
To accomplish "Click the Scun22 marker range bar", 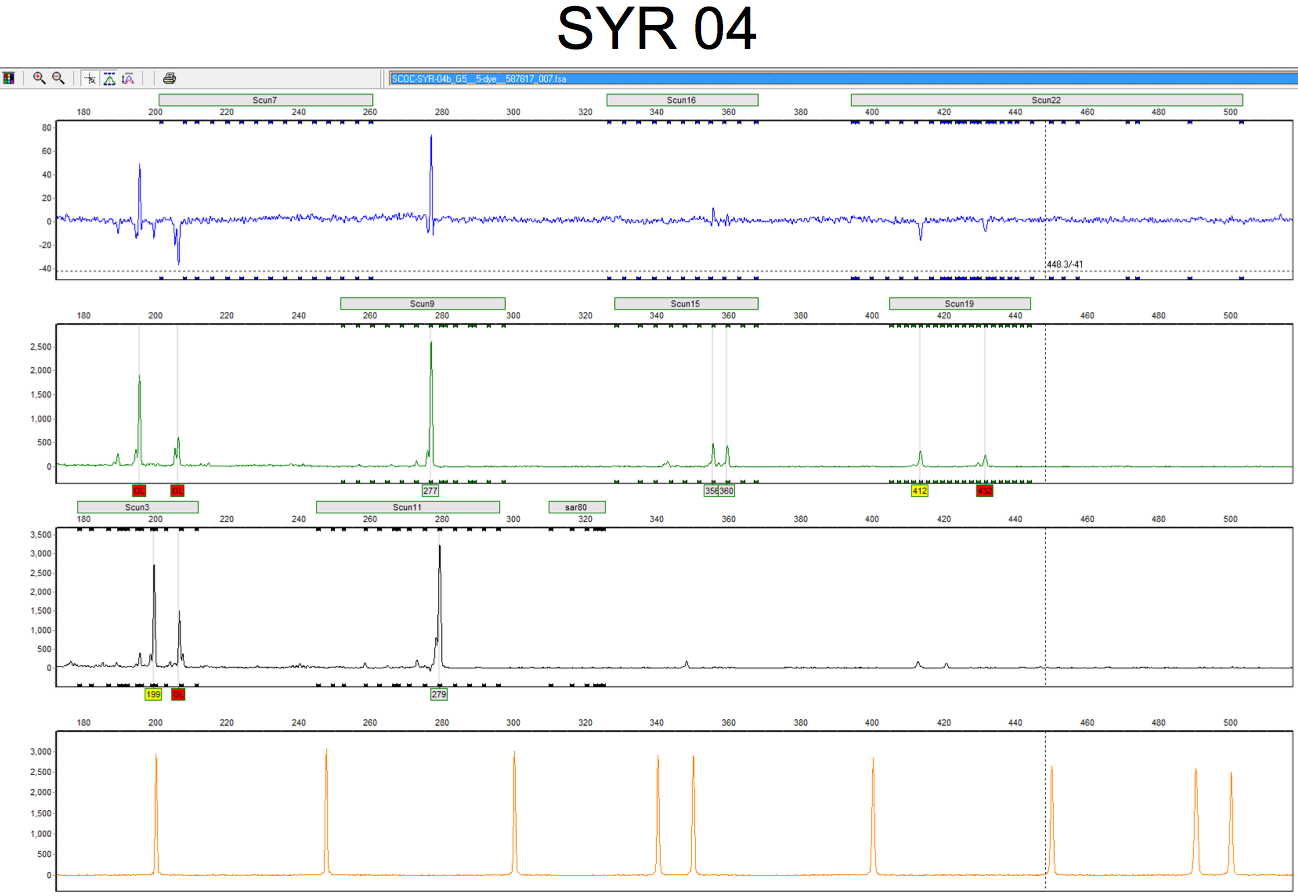I will [1046, 100].
